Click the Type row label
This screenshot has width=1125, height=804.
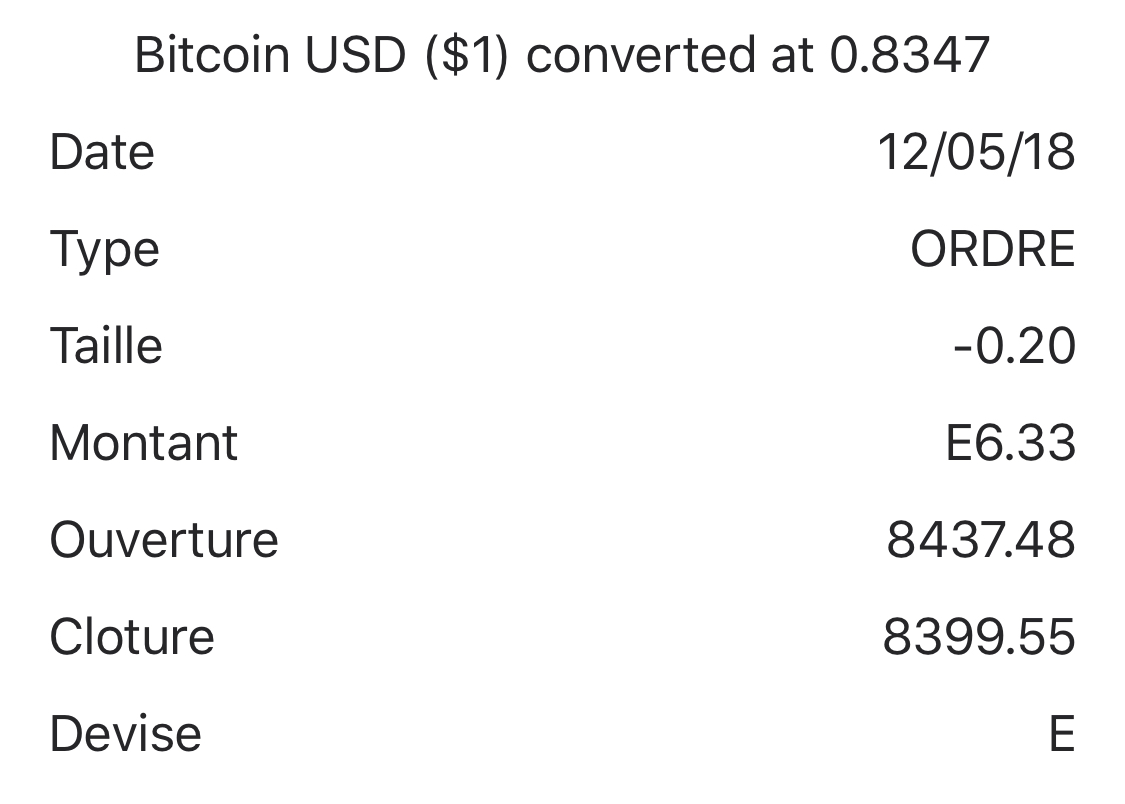coord(104,250)
